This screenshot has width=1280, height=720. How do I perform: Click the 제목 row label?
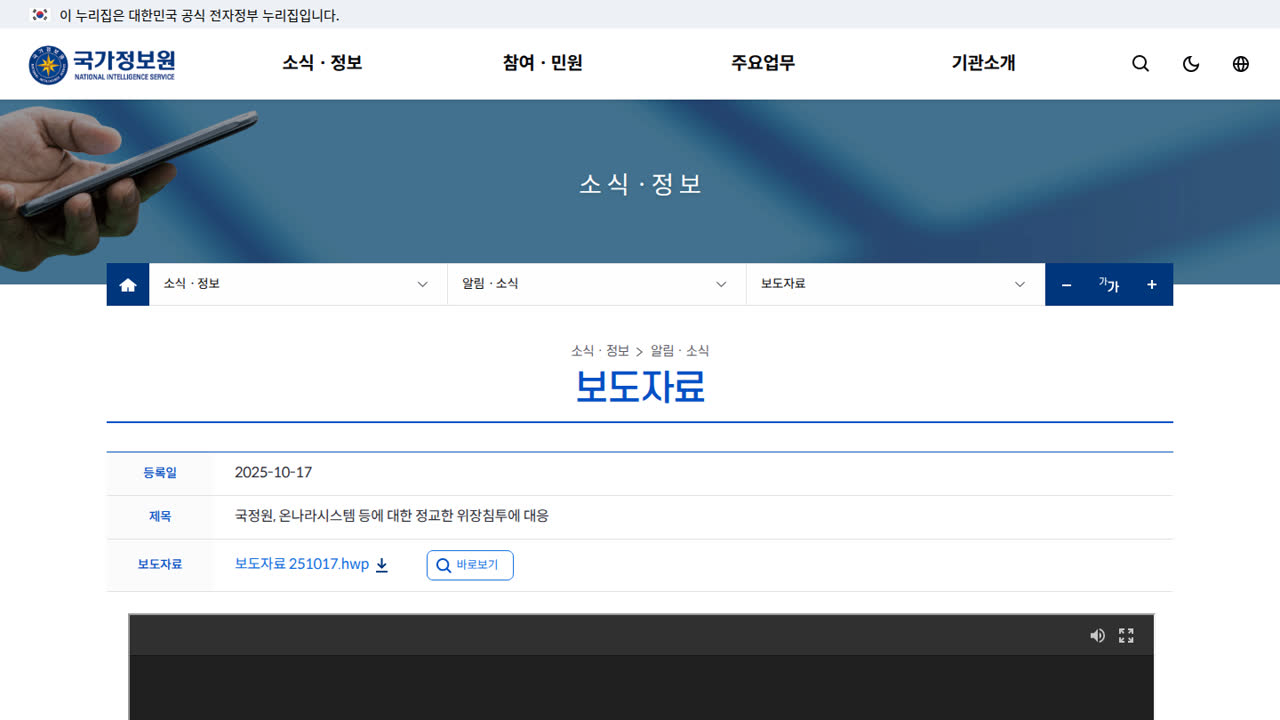click(160, 517)
